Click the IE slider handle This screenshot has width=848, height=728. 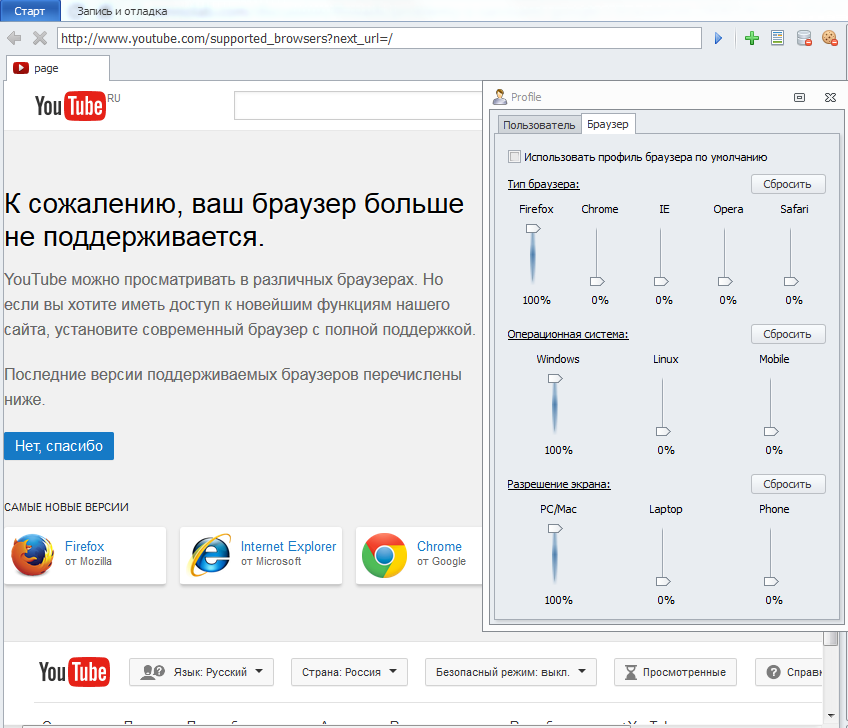661,281
